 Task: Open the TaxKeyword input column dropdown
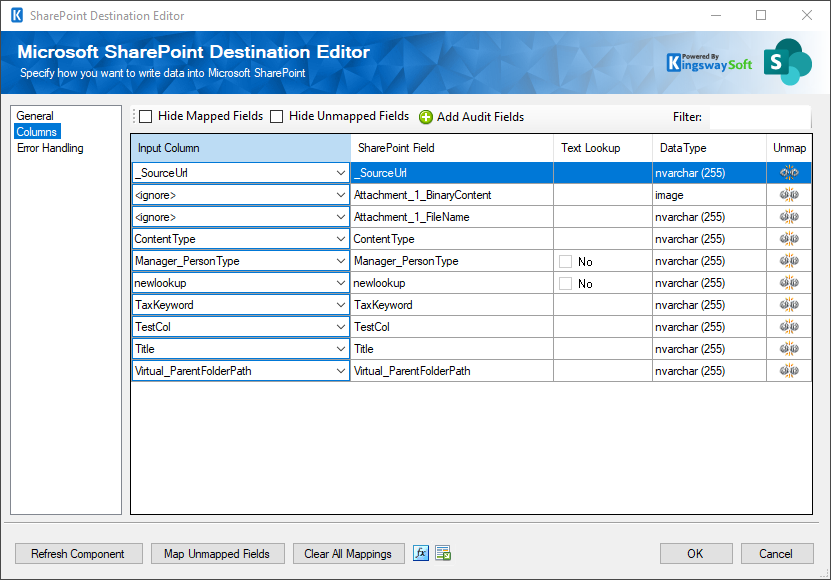point(341,305)
